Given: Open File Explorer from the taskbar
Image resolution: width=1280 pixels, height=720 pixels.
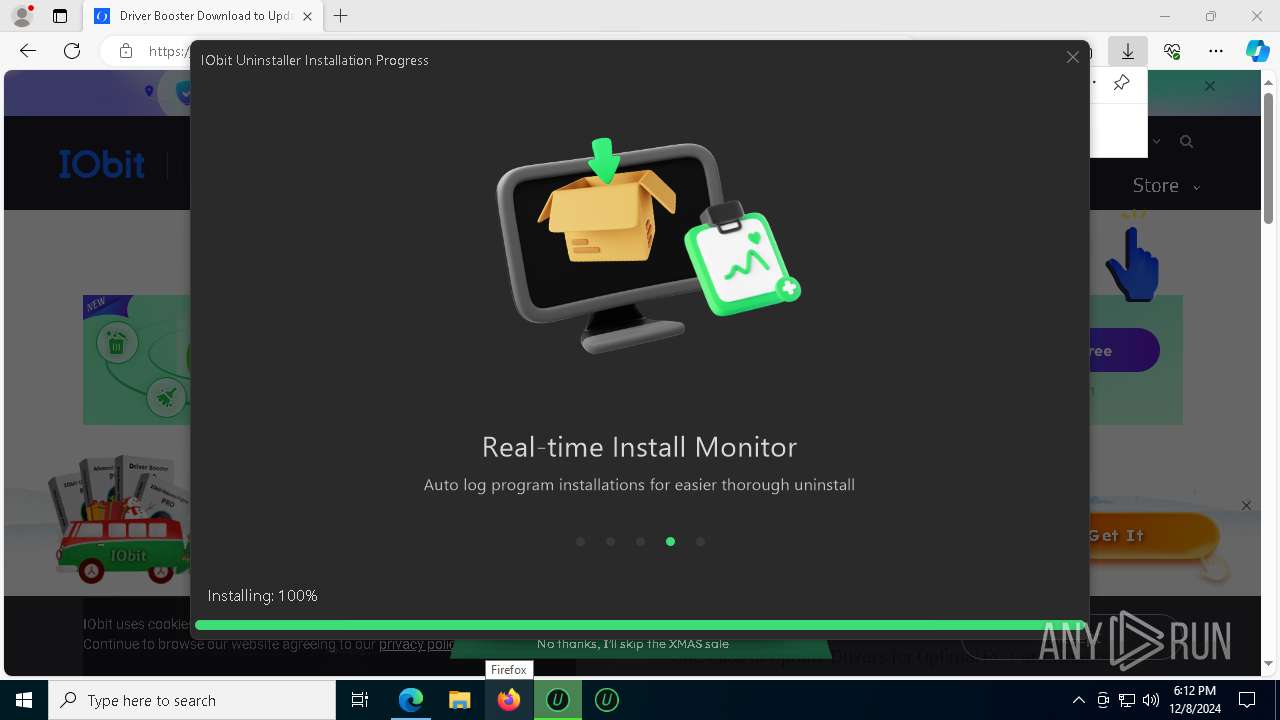Looking at the screenshot, I should pyautogui.click(x=459, y=700).
